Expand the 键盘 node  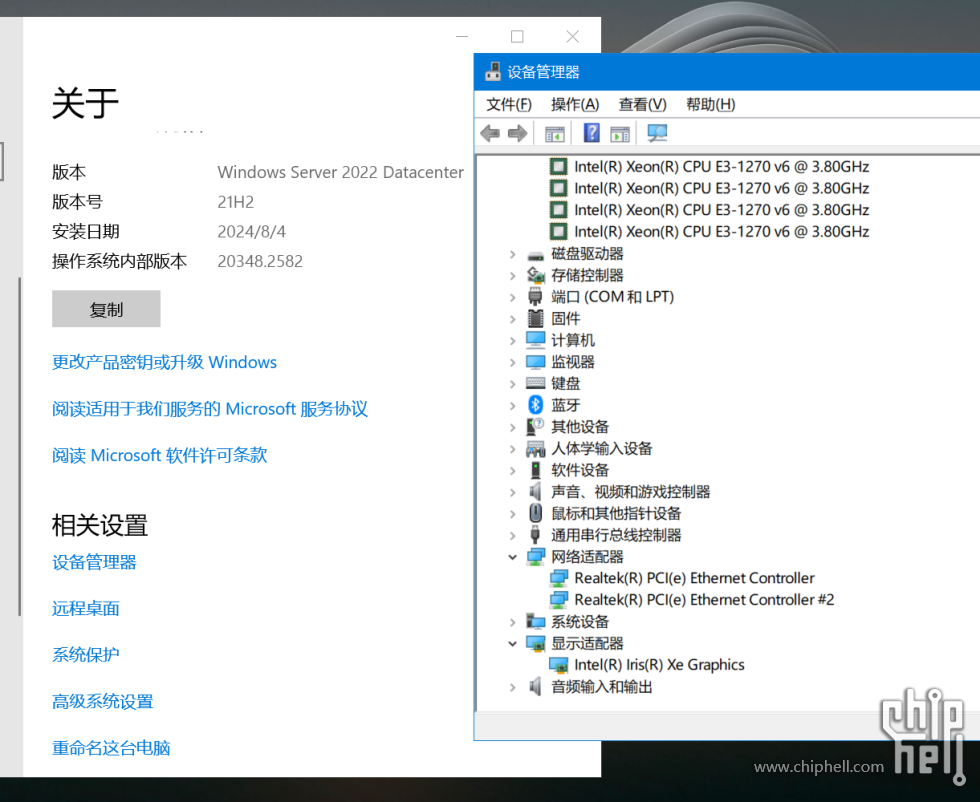(512, 384)
